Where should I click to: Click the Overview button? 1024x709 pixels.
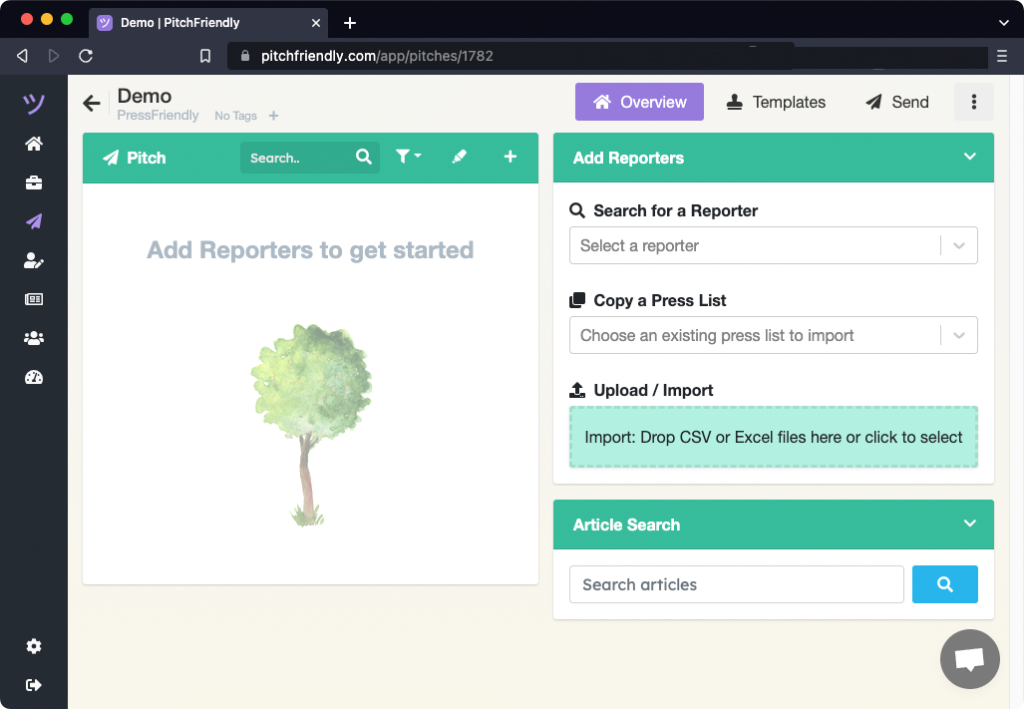click(x=639, y=102)
